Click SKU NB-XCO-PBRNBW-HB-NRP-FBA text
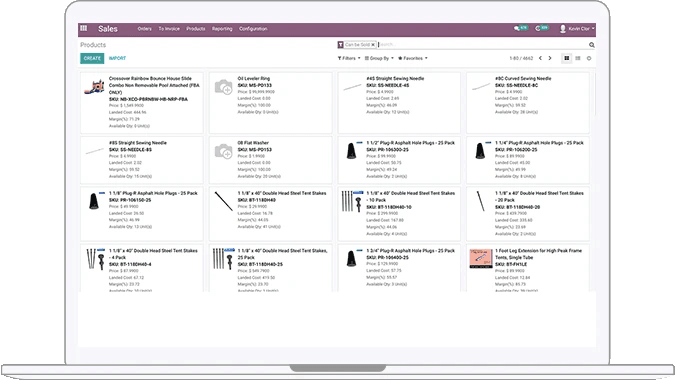This screenshot has width=675, height=380. pos(148,99)
